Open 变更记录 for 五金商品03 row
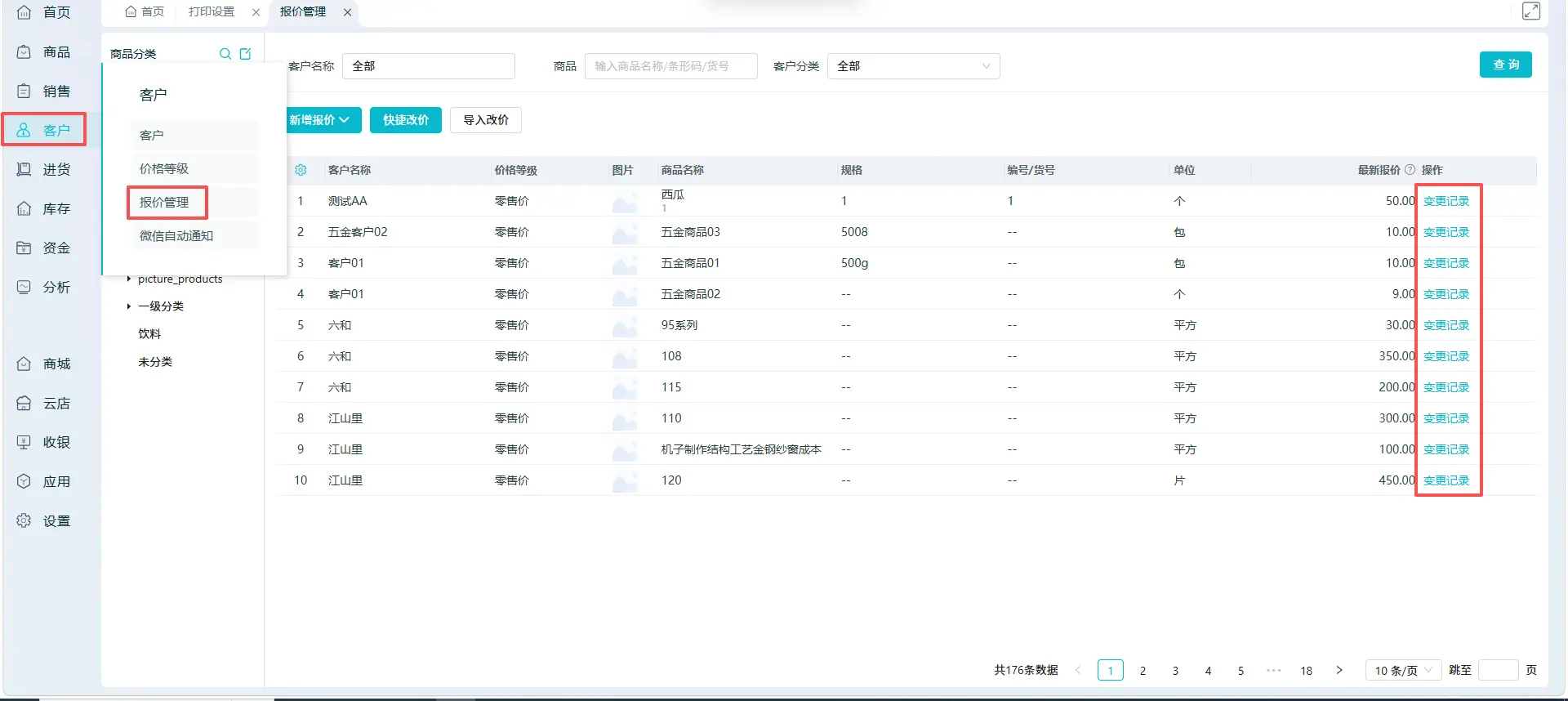This screenshot has width=1568, height=701. point(1446,232)
